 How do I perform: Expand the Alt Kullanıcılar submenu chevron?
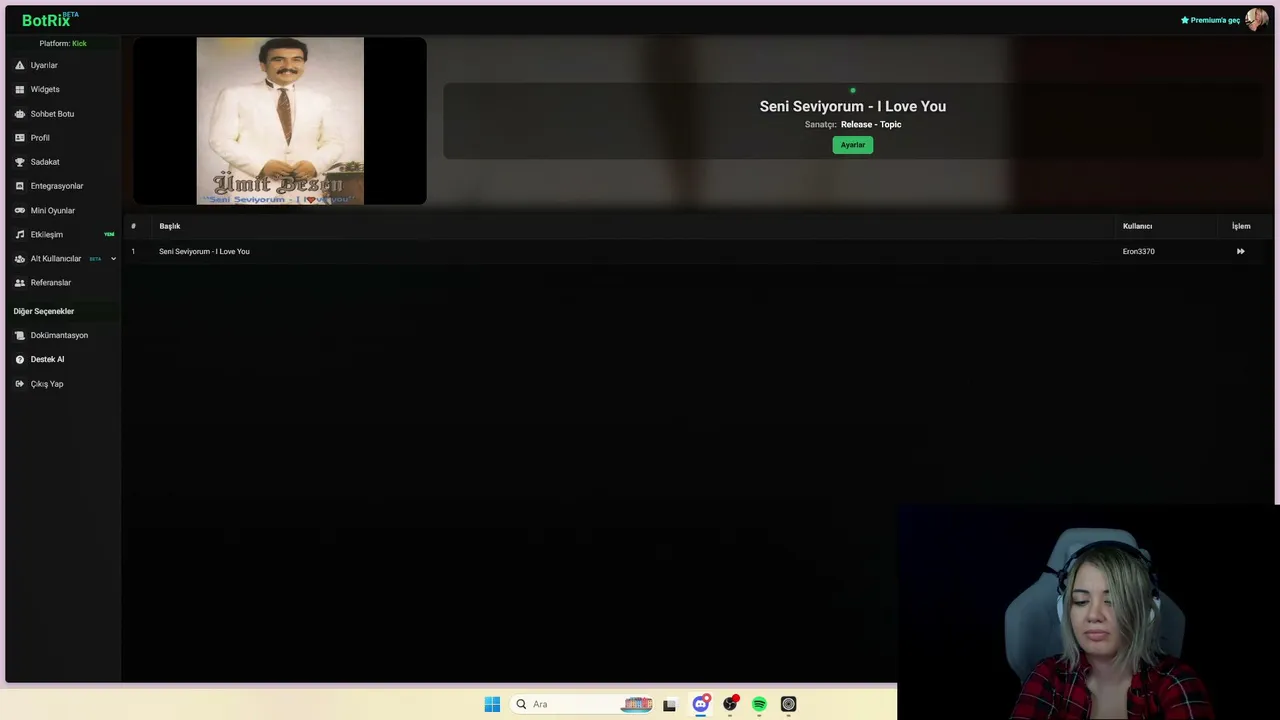coord(113,259)
